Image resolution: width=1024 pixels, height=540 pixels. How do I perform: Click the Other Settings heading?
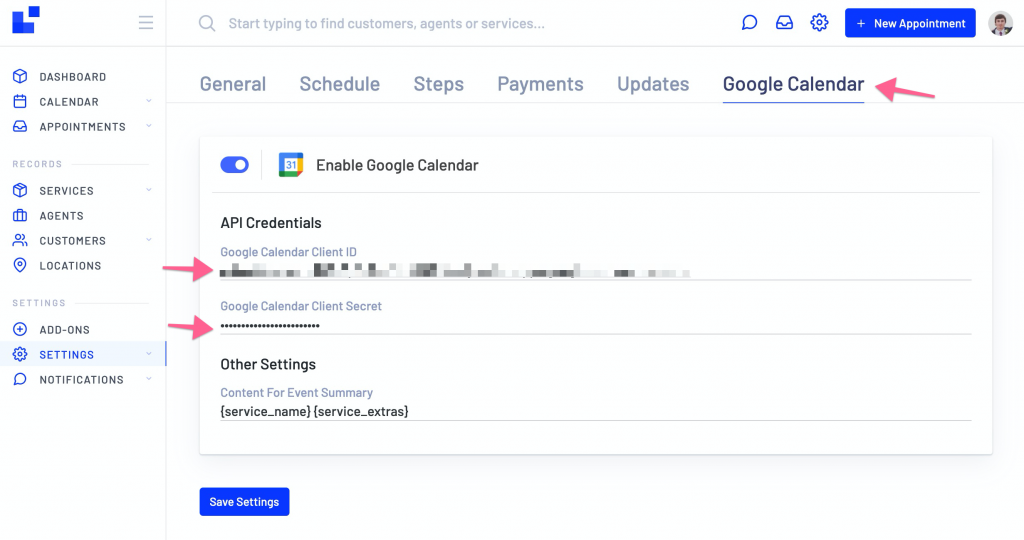[x=268, y=364]
